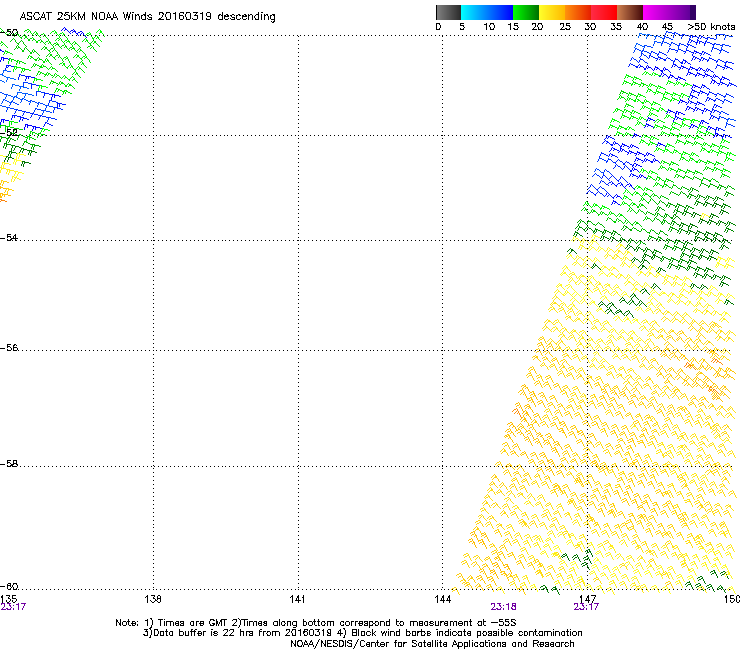Click the longitude label 141
Image resolution: width=740 pixels, height=650 pixels.
297,599
